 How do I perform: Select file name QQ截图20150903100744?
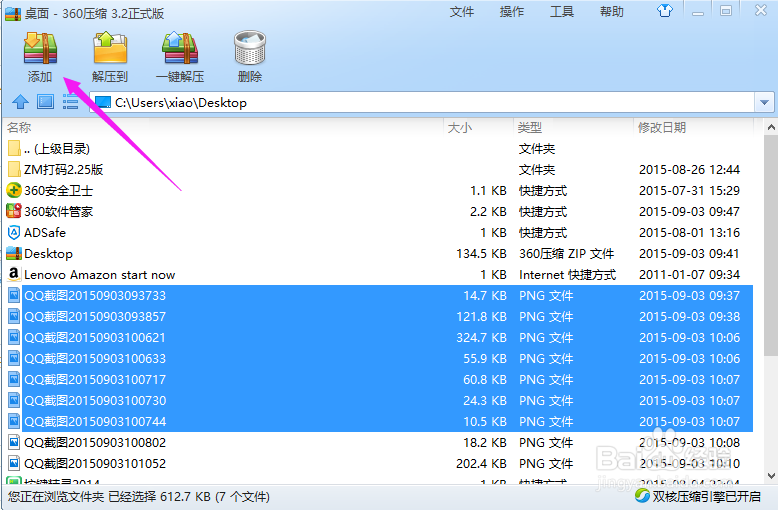point(95,421)
